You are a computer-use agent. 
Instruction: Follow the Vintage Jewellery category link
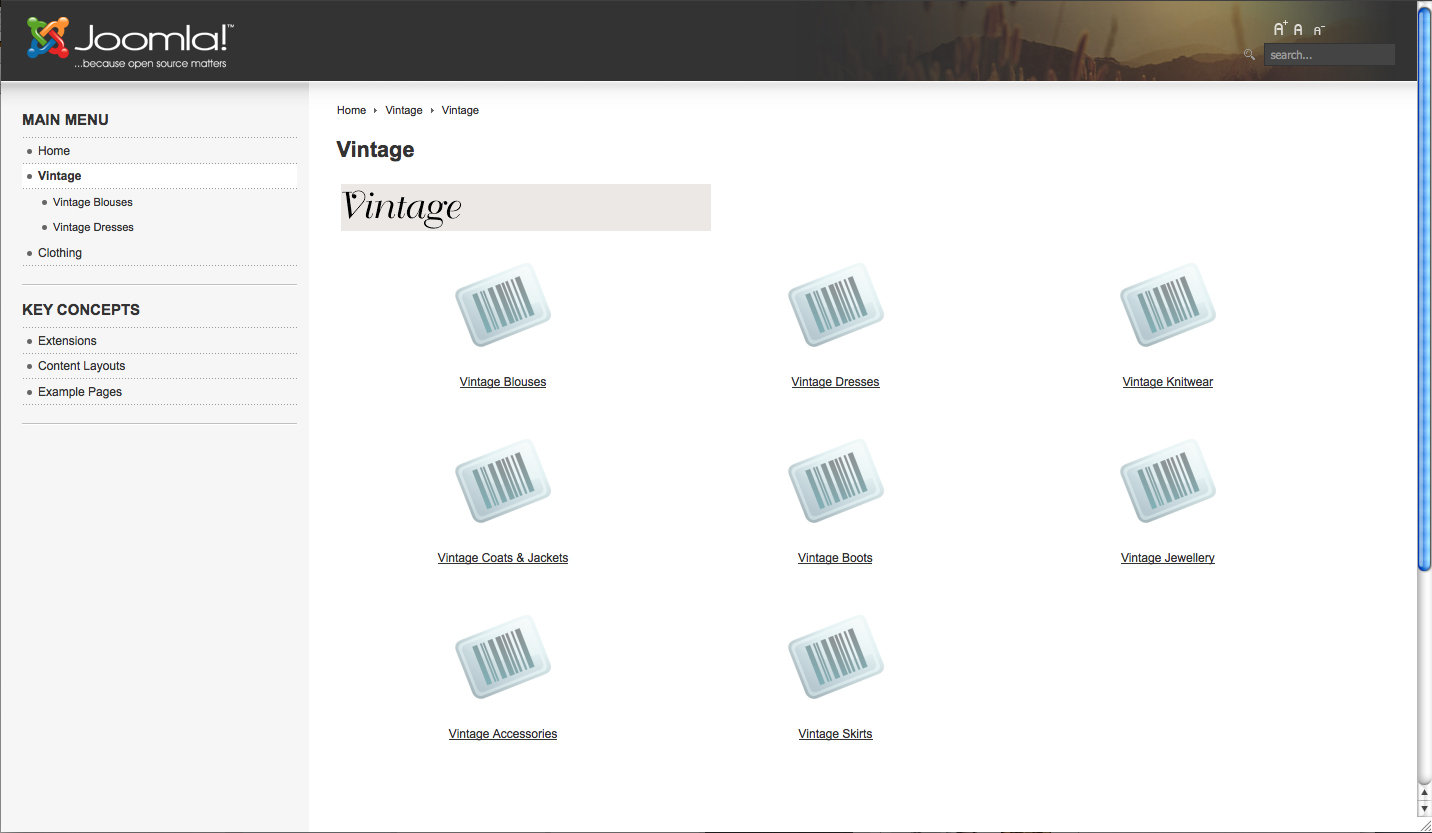[1168, 558]
